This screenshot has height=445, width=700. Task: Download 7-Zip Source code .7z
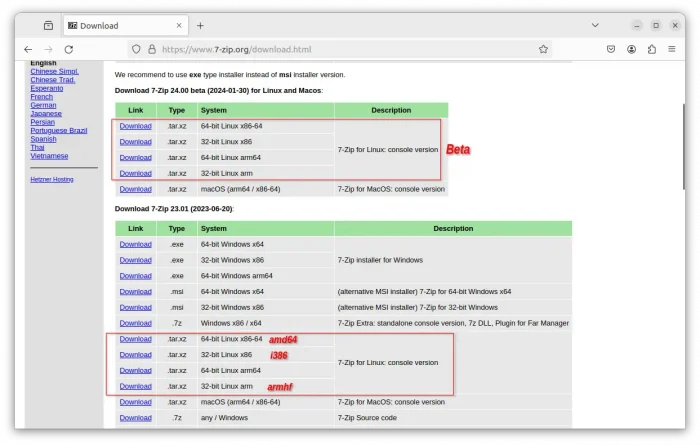(x=135, y=418)
